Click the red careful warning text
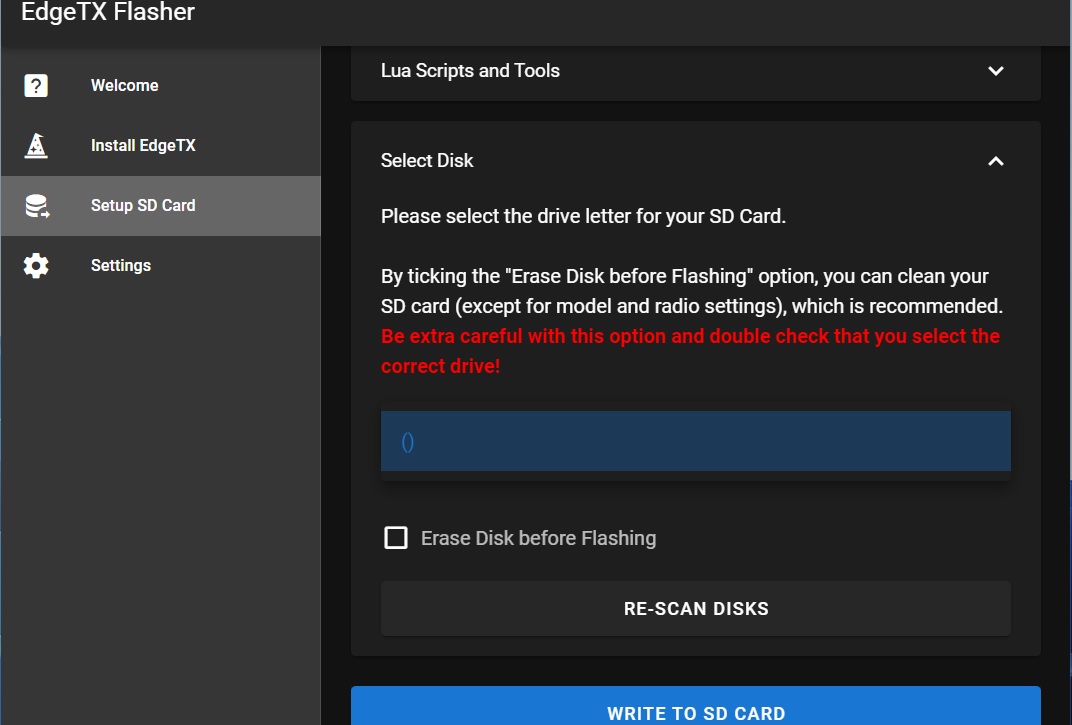 click(x=691, y=351)
